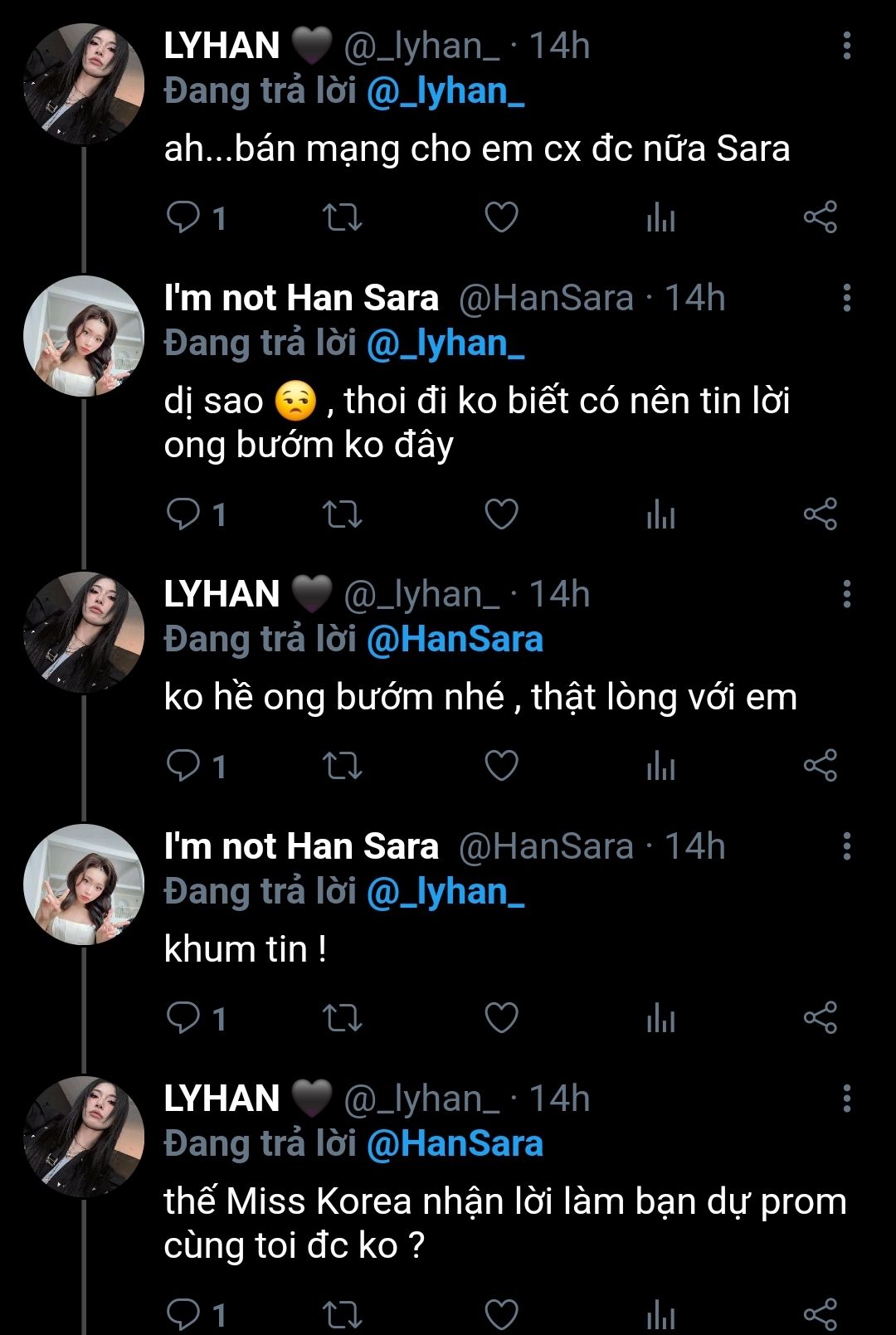
Task: Open the "I'm not Han Sara" display name on the "khum tin !" tweet
Action: click(301, 846)
